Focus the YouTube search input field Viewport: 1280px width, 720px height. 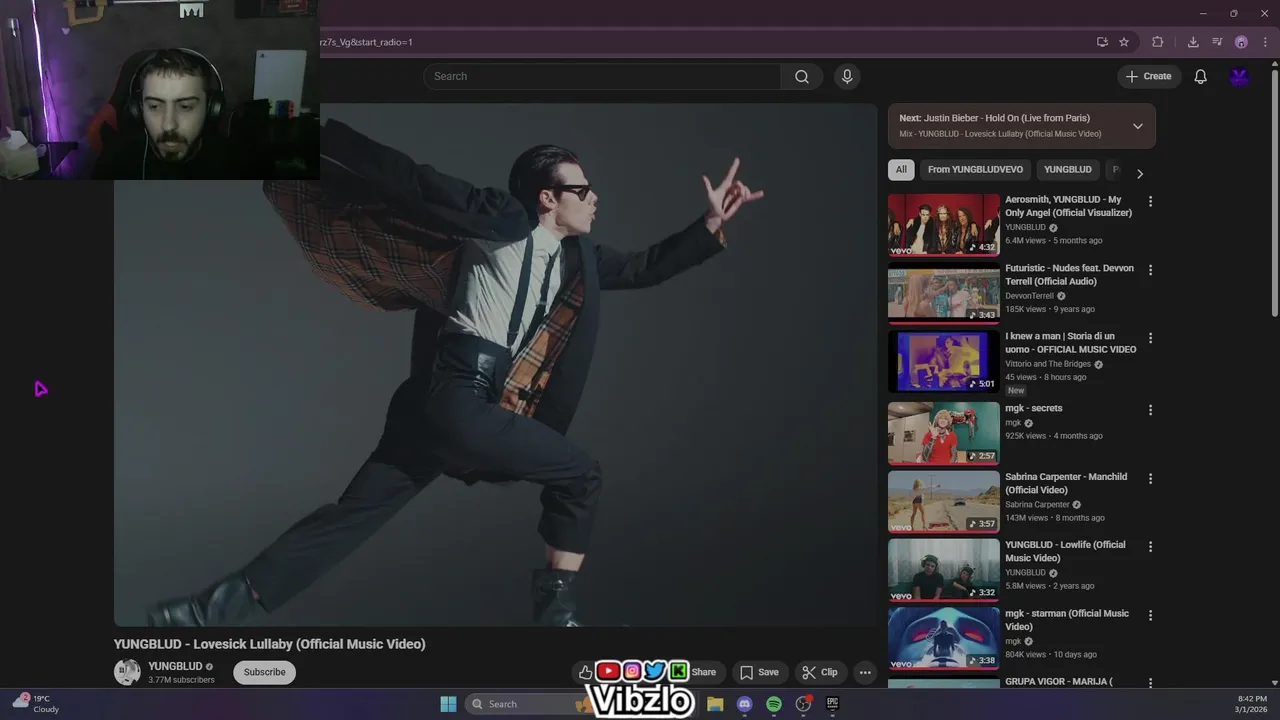tap(602, 76)
